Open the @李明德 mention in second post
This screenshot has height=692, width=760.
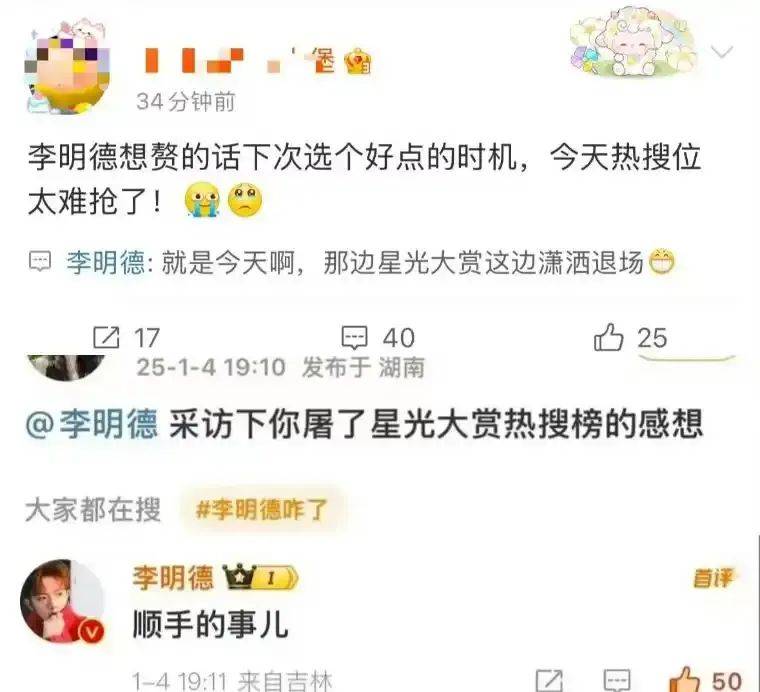[92, 424]
